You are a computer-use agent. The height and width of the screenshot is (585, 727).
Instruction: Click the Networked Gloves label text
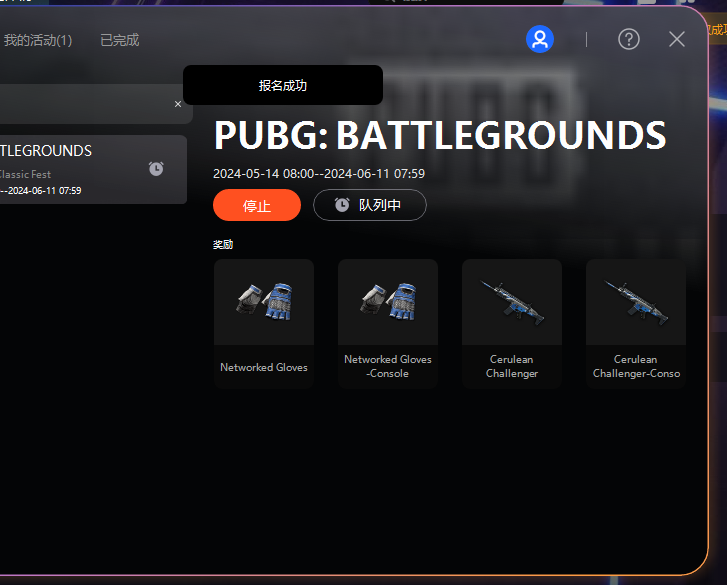click(x=264, y=367)
